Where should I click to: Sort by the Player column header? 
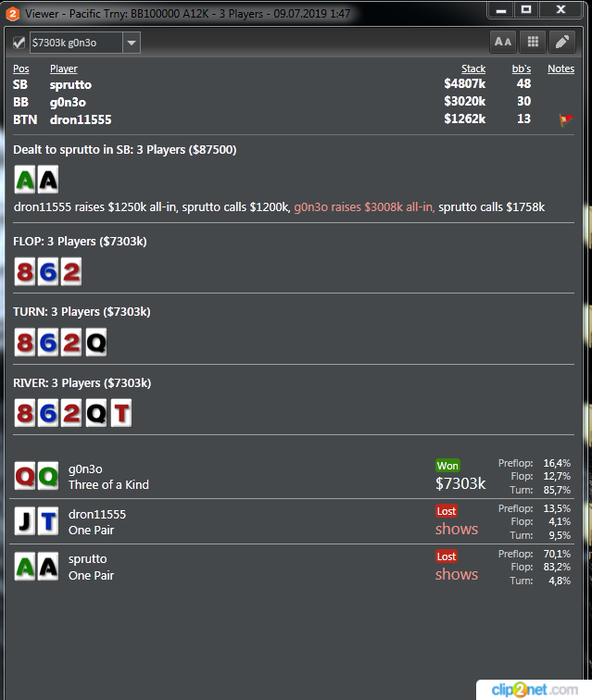pos(63,69)
